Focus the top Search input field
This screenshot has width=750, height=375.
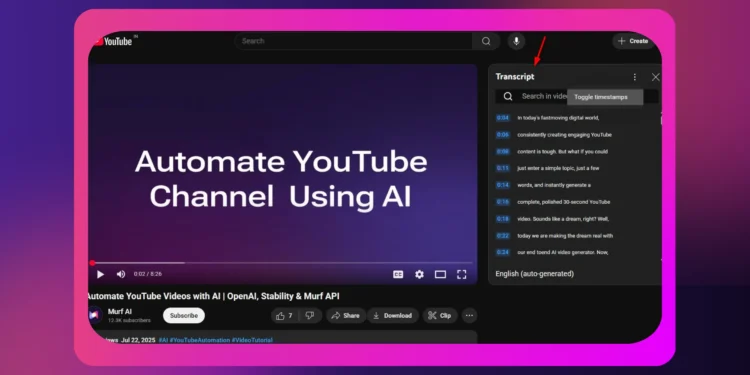pos(353,41)
